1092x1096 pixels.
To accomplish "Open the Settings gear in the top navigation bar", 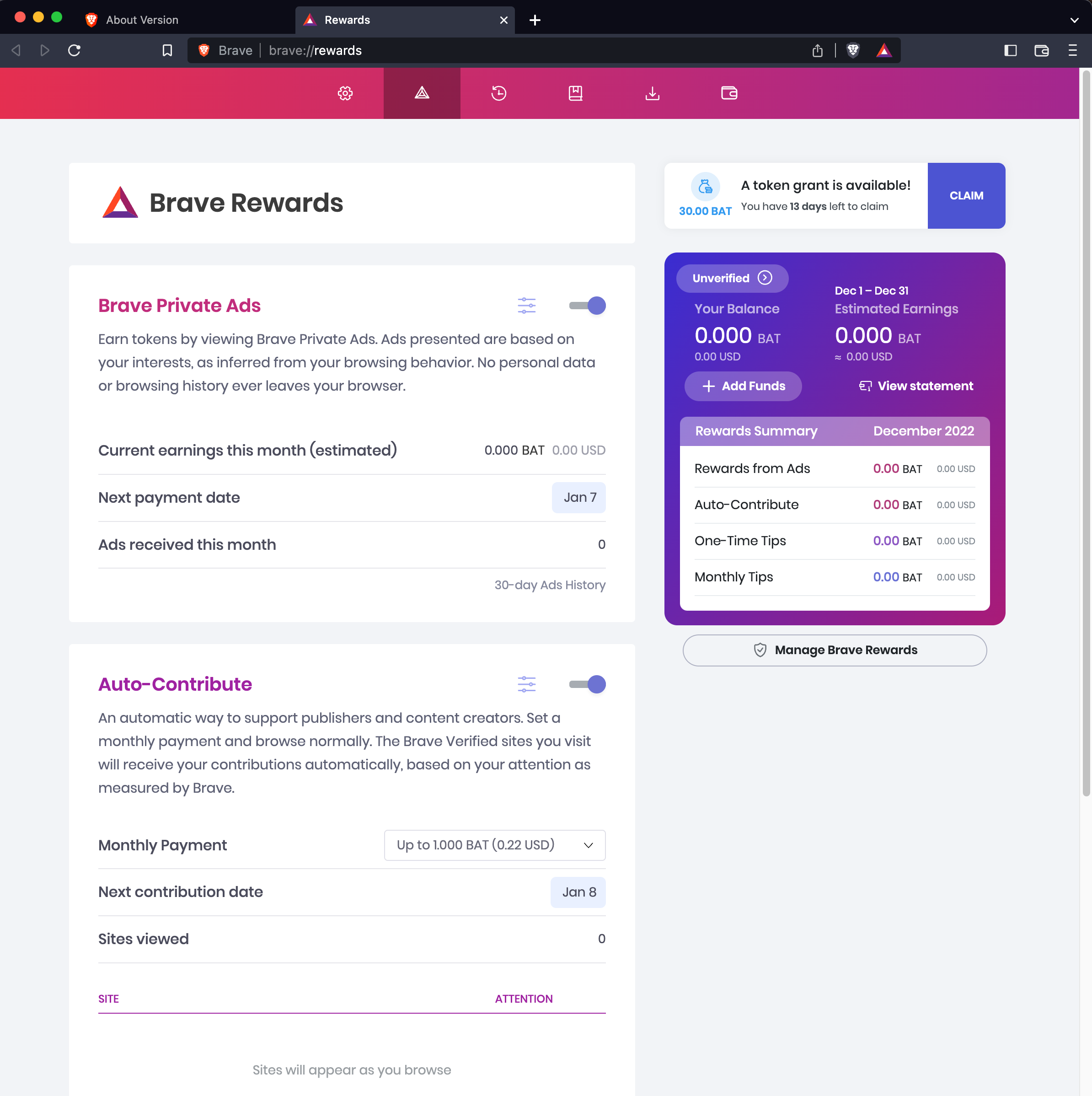I will (x=345, y=93).
